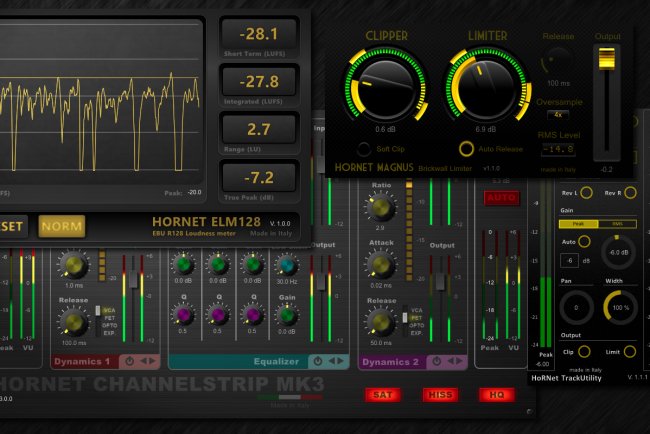650x434 pixels.
Task: Toggle the Equalizer power icon
Action: (318, 361)
